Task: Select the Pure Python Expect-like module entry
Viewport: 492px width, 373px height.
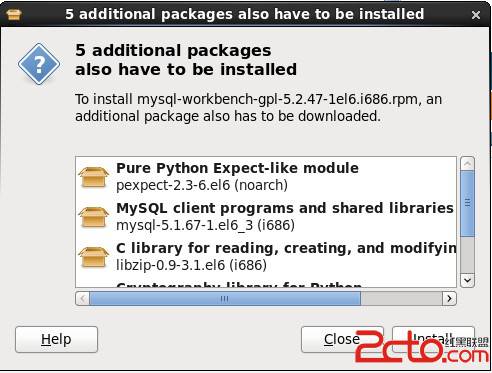Action: (266, 177)
